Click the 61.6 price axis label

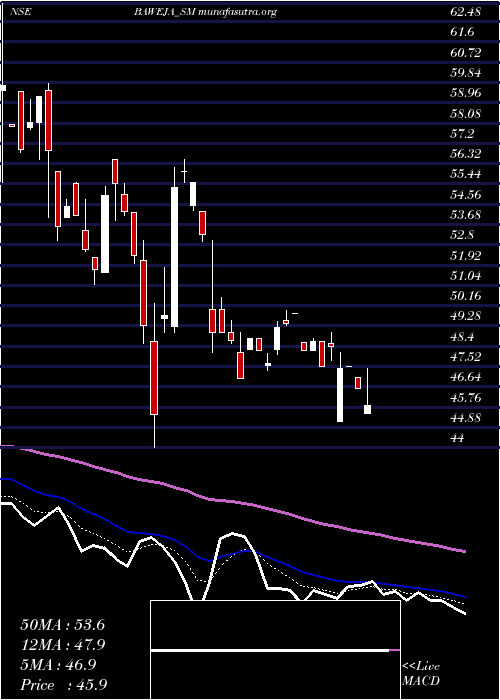[462, 32]
